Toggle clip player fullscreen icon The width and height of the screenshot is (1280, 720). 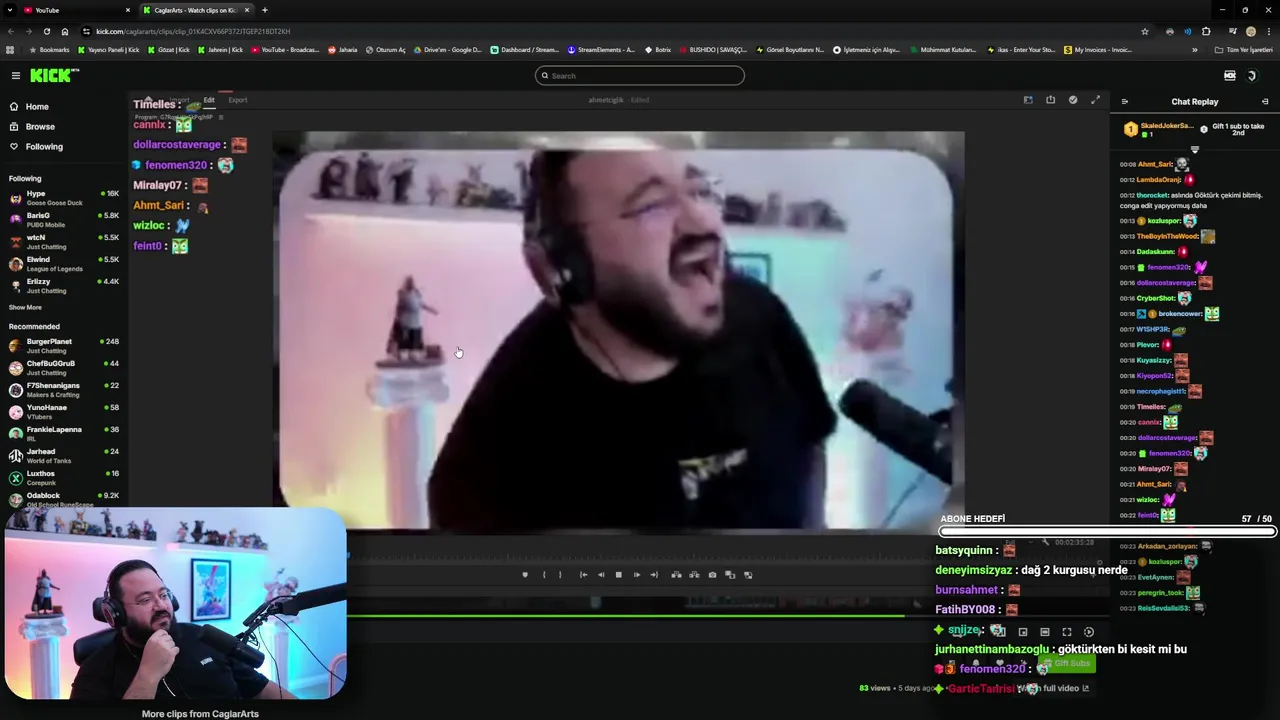coord(1067,632)
